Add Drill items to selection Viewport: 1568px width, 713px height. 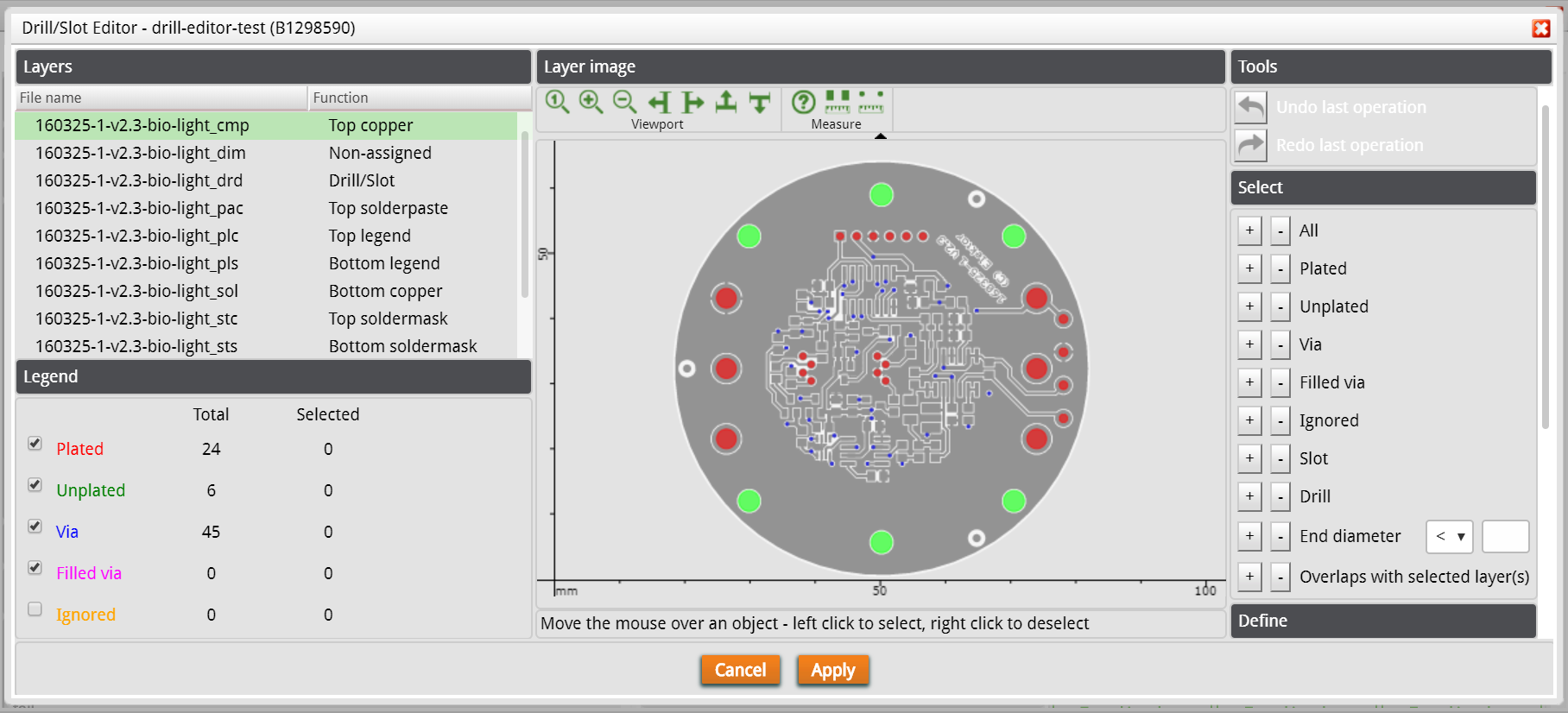click(x=1249, y=496)
